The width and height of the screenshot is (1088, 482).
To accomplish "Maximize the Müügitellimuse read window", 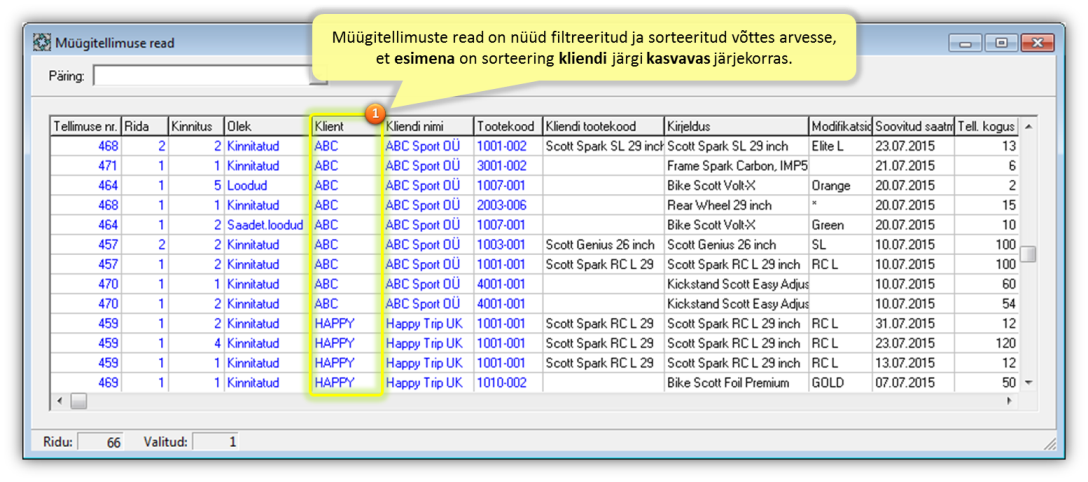I will 1001,42.
